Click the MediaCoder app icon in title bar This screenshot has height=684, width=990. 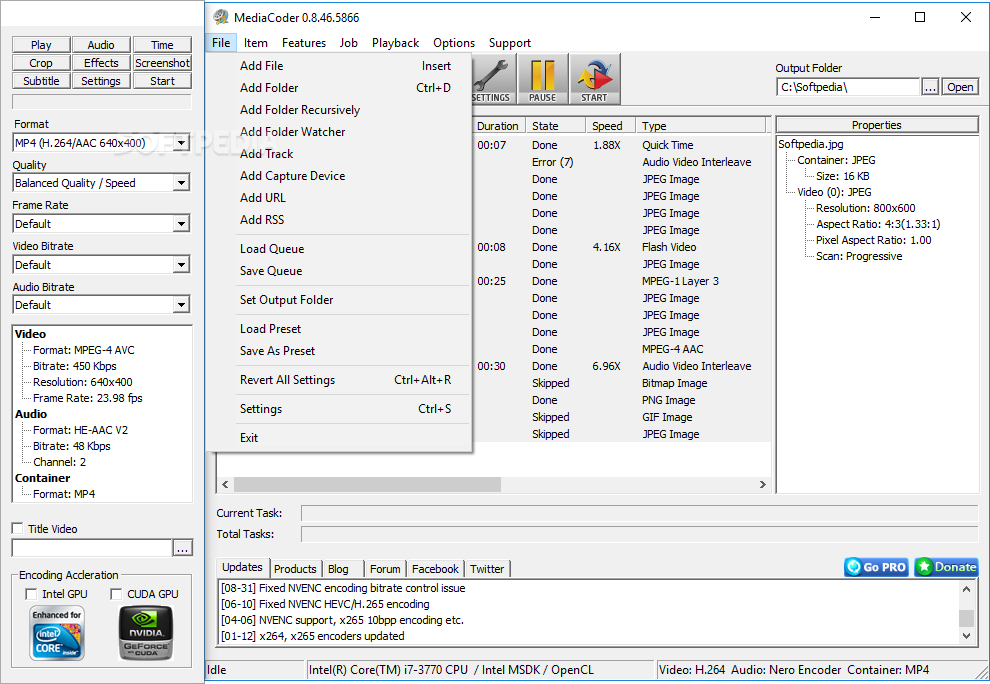(220, 17)
